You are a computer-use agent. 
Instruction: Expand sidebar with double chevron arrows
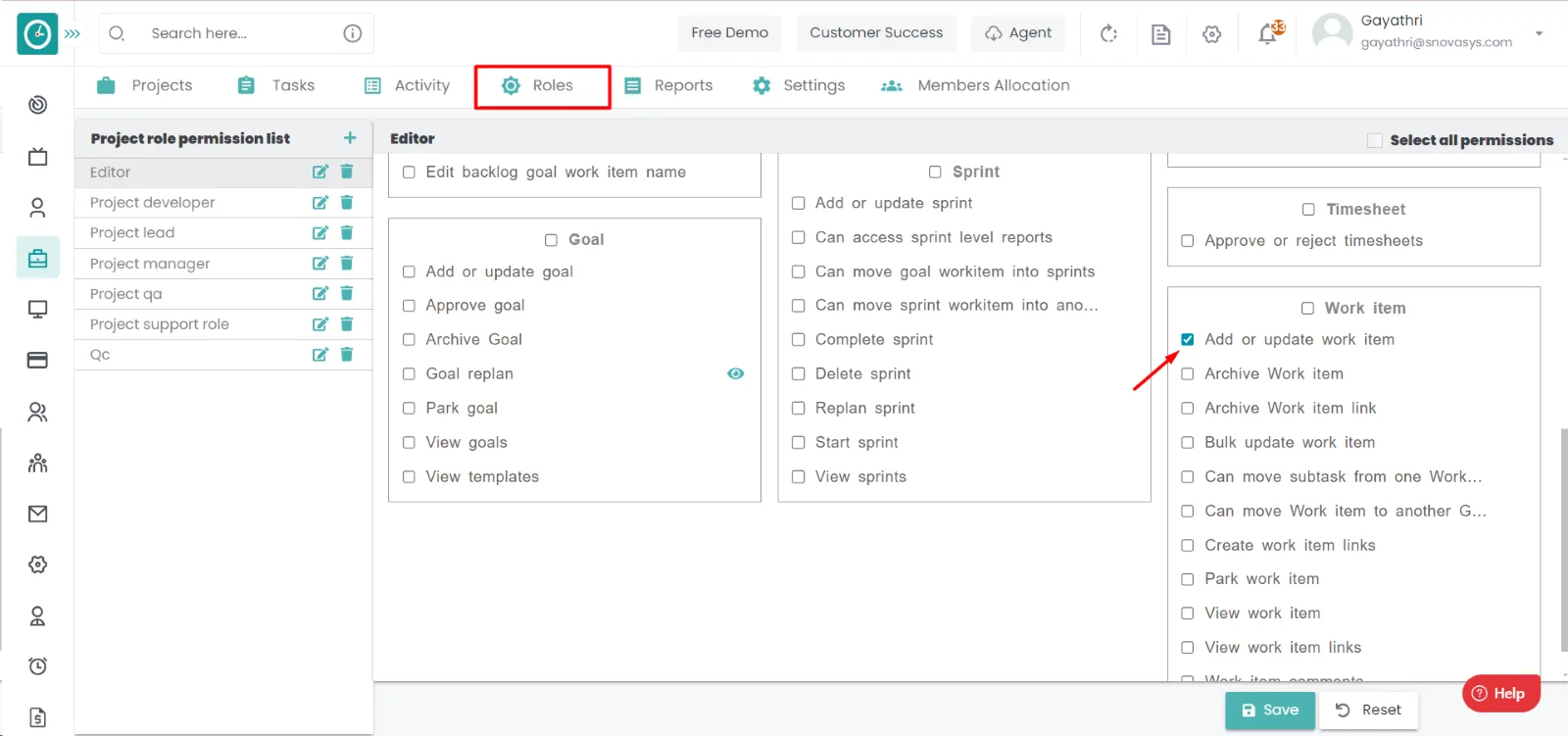tap(73, 33)
